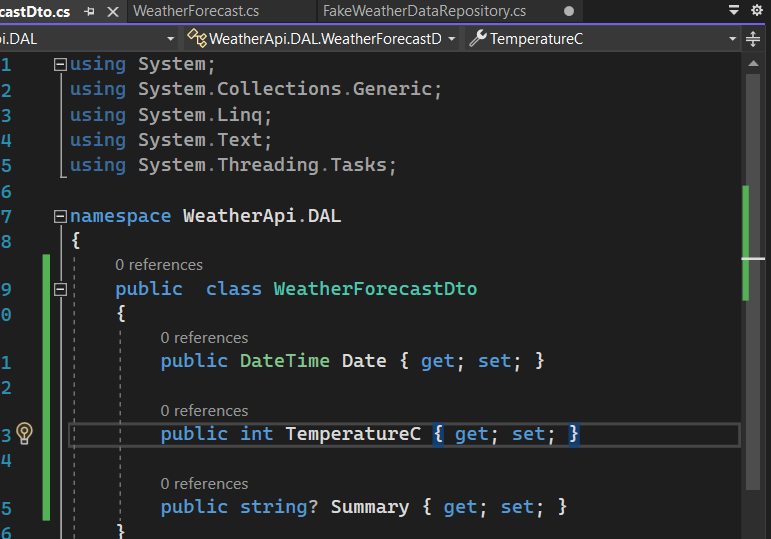Image resolution: width=771 pixels, height=539 pixels.
Task: Switch to FakeWeatherDataRepository.cs tab
Action: tap(424, 11)
